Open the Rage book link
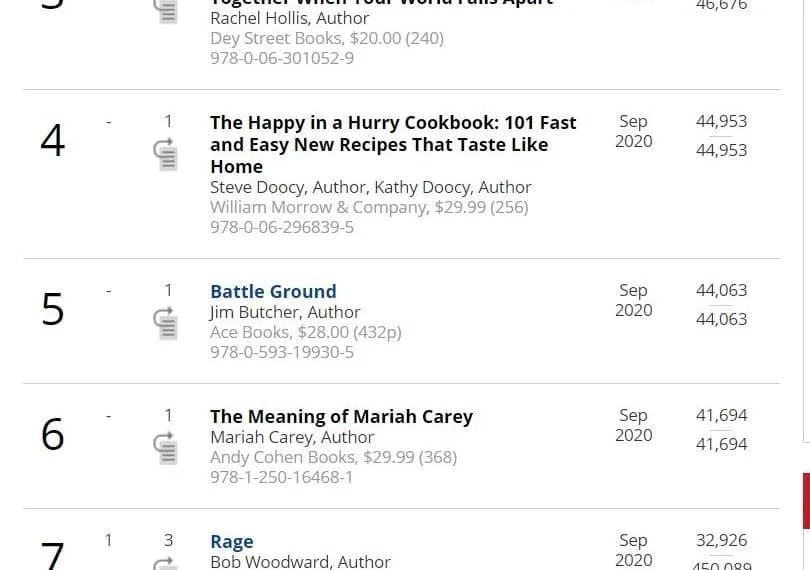The image size is (810, 570). 232,541
